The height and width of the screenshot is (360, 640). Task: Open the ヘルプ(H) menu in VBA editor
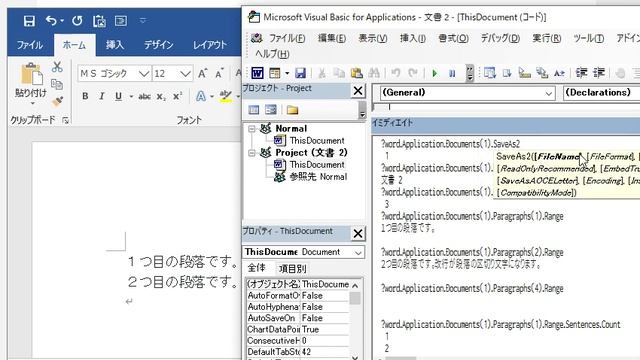(x=272, y=53)
